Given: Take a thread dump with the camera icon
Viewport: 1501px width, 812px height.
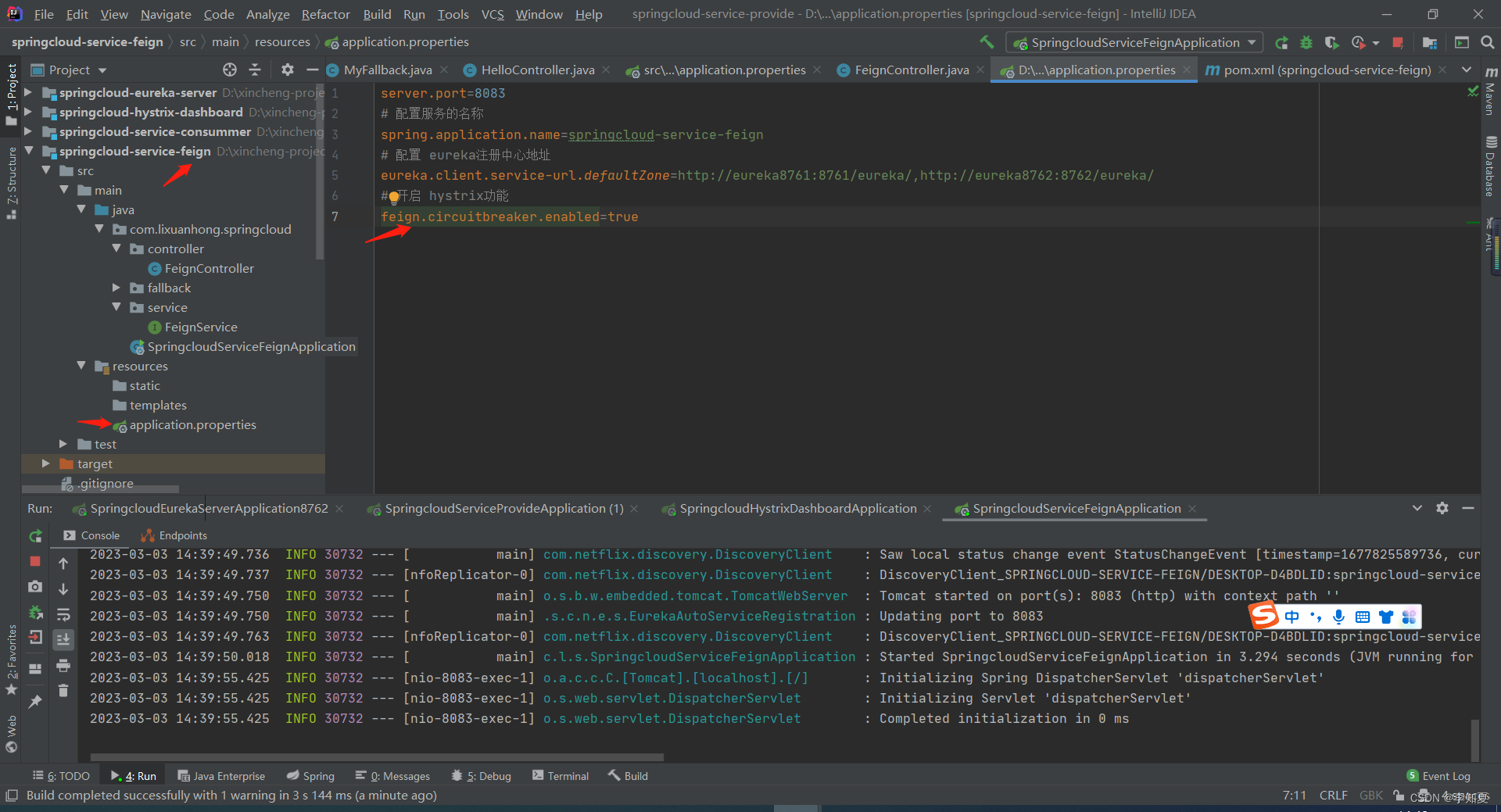Looking at the screenshot, I should pos(35,586).
